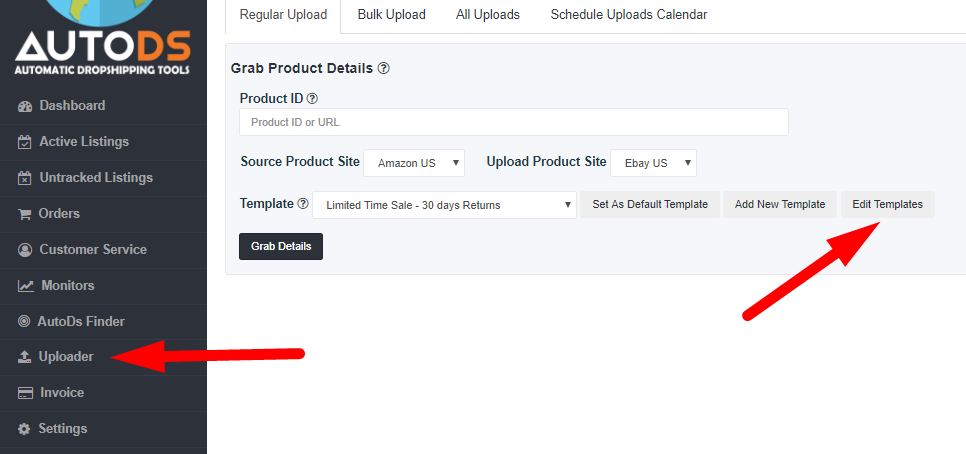The height and width of the screenshot is (454, 966).
Task: Click the Untracked Listings calendar-x icon
Action: (x=25, y=178)
